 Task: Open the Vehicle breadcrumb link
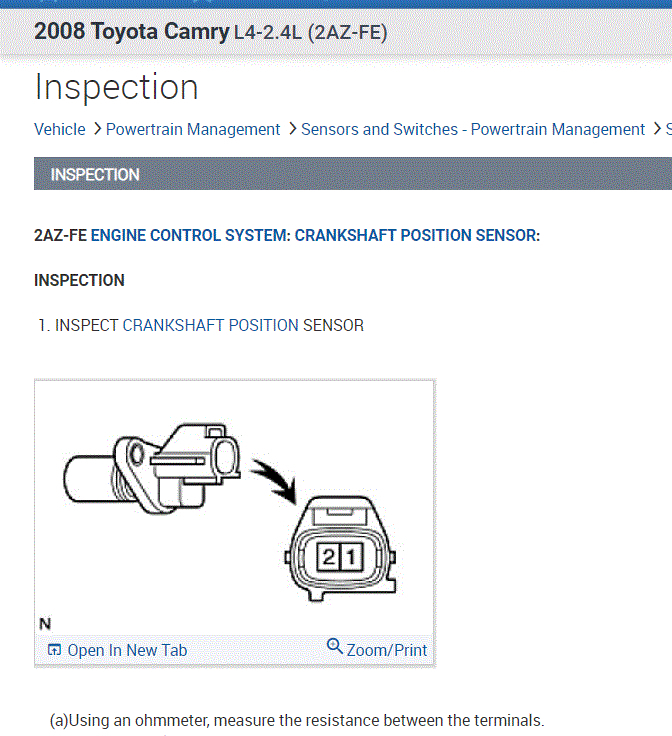click(59, 129)
